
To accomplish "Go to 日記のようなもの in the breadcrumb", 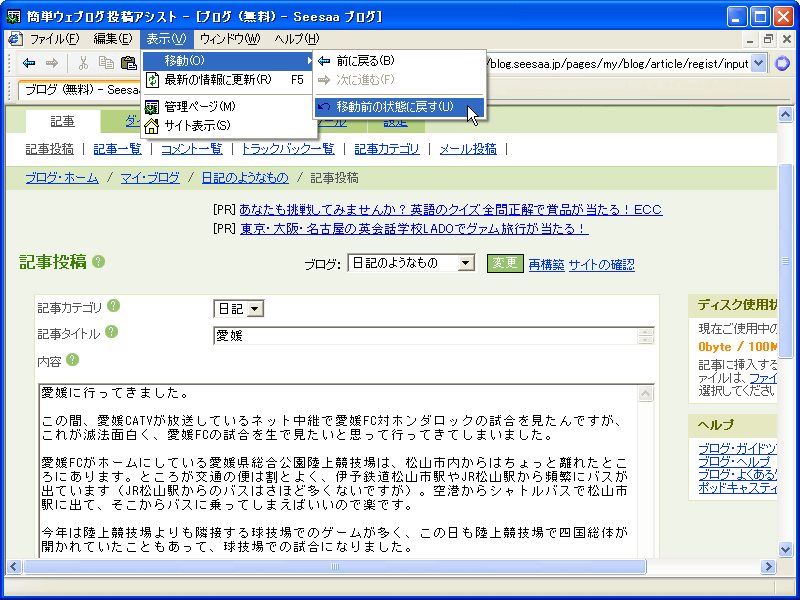I will (x=245, y=178).
